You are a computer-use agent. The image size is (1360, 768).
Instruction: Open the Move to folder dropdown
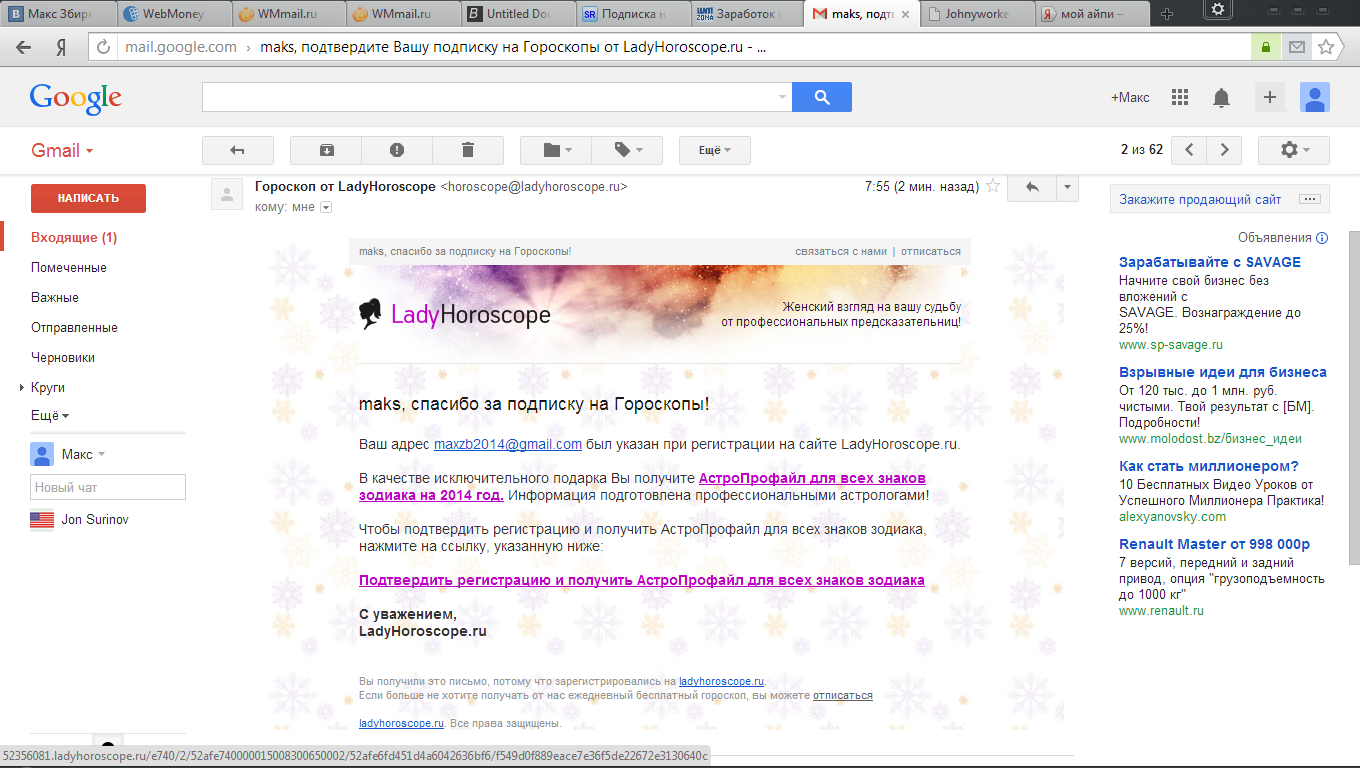click(556, 150)
